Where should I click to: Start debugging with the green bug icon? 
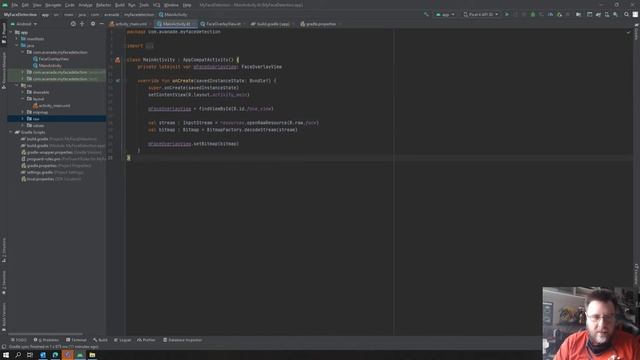click(533, 14)
